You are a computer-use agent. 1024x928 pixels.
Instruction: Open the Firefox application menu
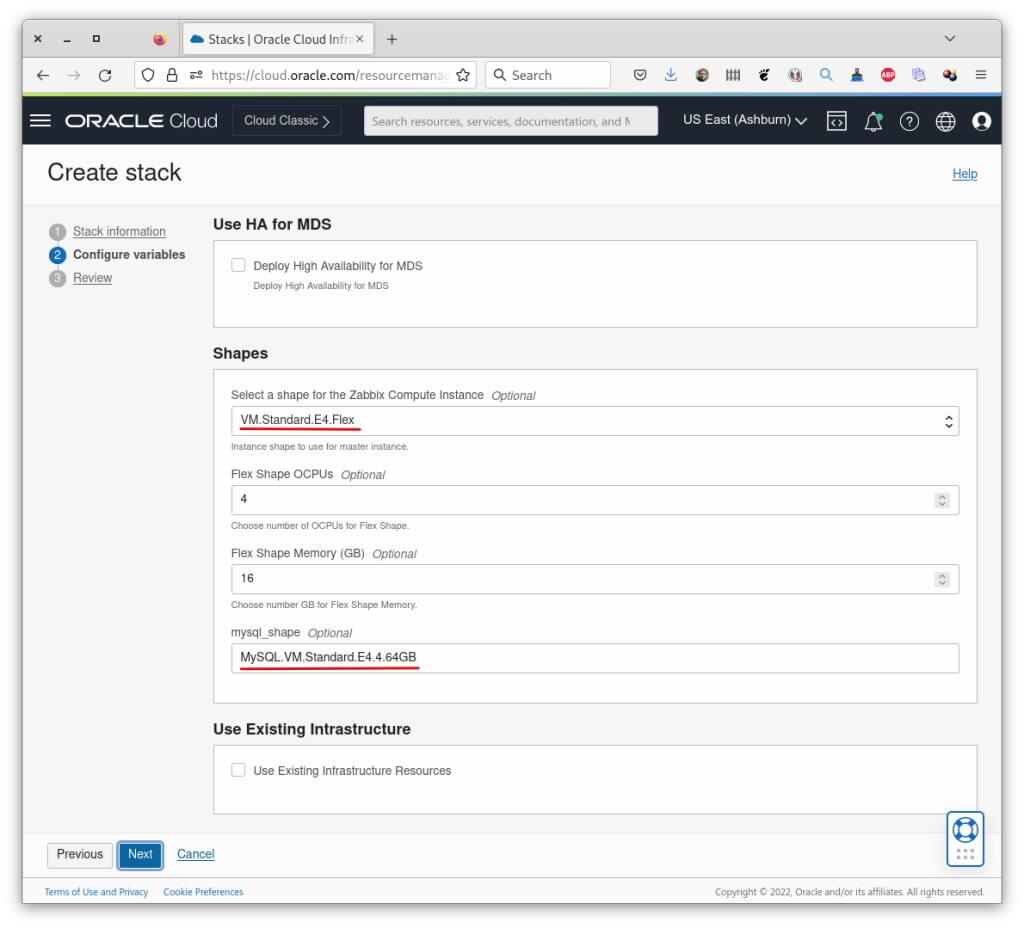pyautogui.click(x=980, y=75)
